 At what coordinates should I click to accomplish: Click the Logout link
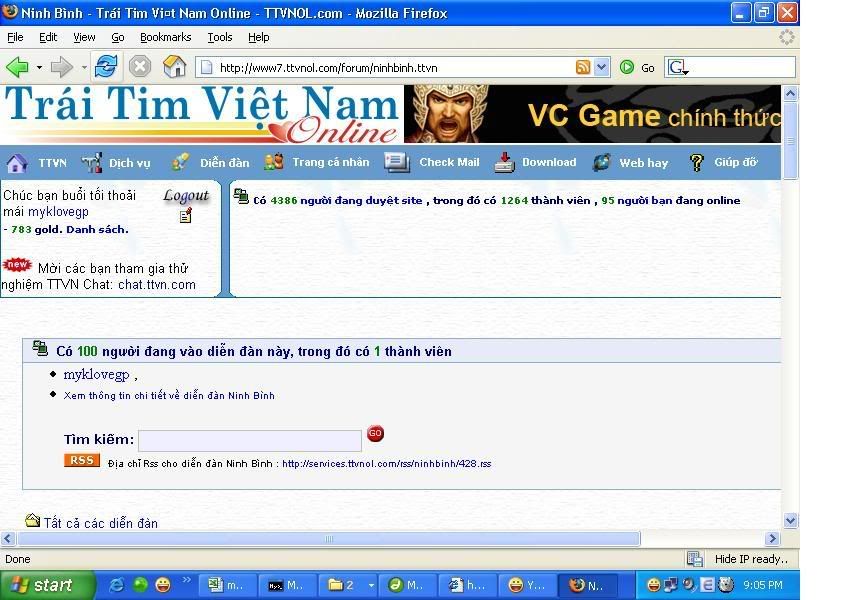(x=186, y=196)
